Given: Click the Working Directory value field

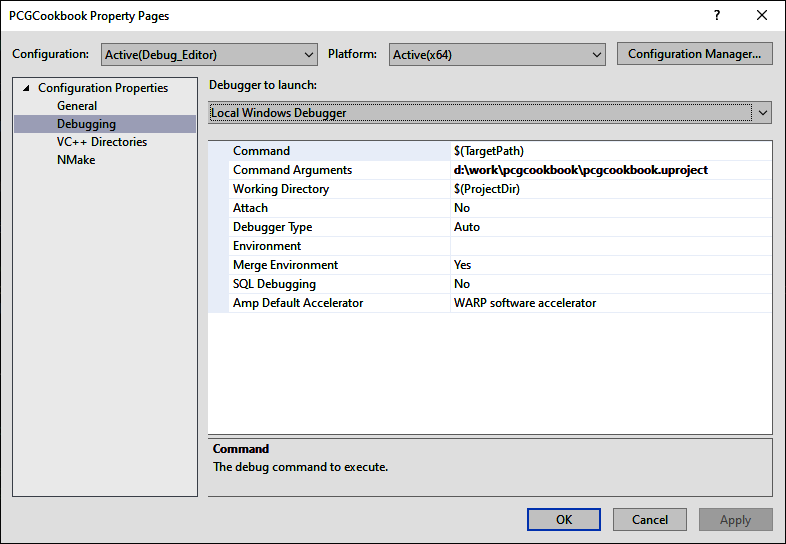Looking at the screenshot, I should (x=610, y=189).
